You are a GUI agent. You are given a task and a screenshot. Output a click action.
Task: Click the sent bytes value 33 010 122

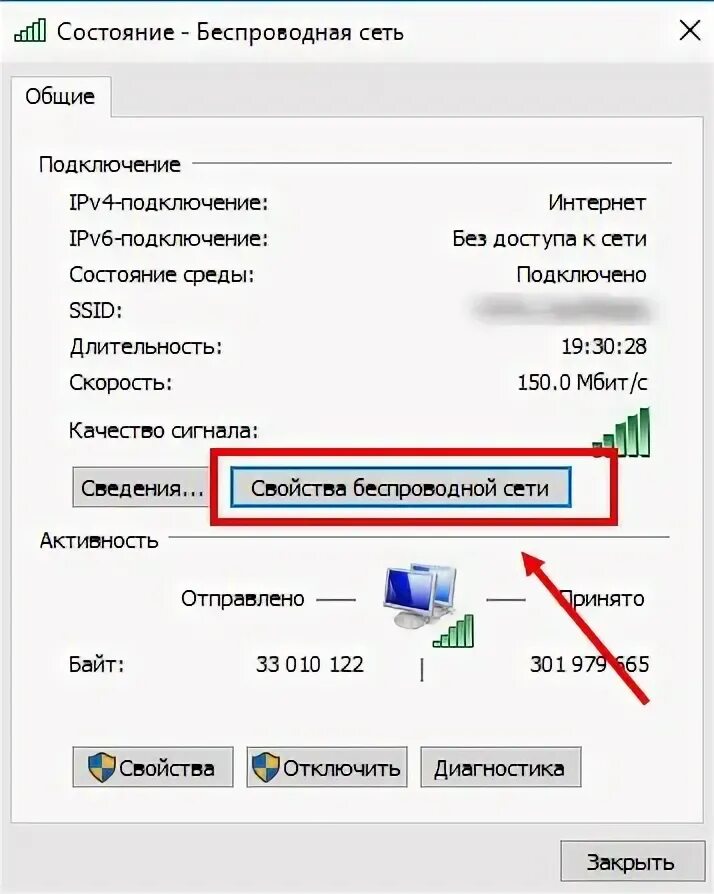click(x=310, y=664)
